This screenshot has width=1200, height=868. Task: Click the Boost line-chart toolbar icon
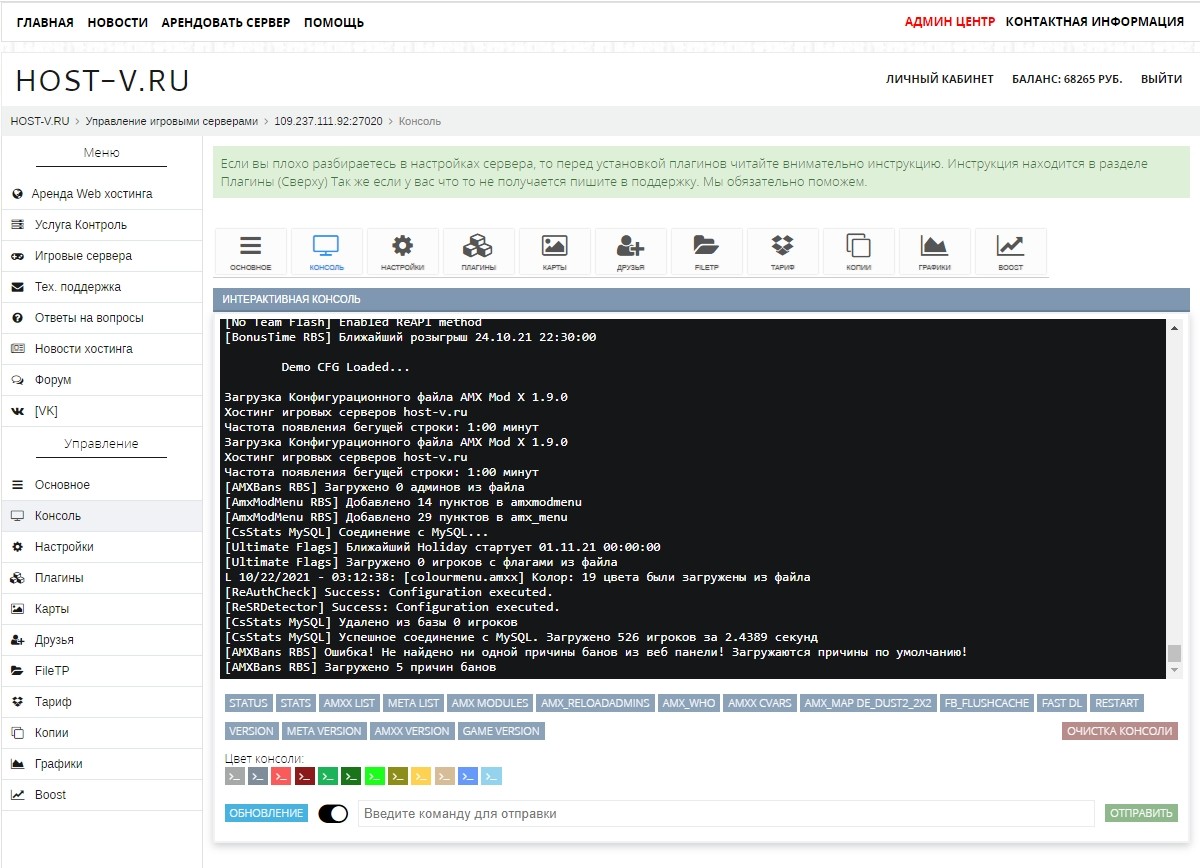1010,252
